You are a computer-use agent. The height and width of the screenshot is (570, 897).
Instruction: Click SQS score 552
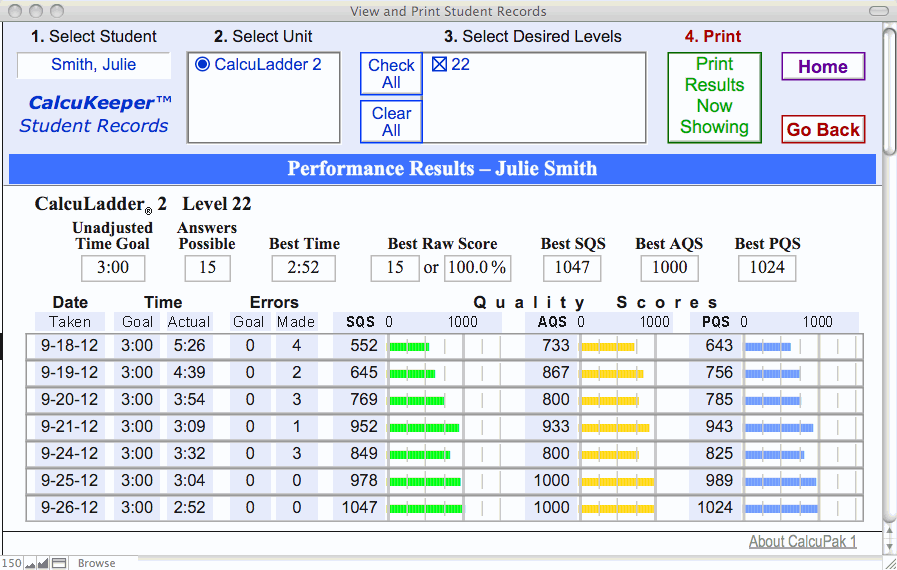364,346
